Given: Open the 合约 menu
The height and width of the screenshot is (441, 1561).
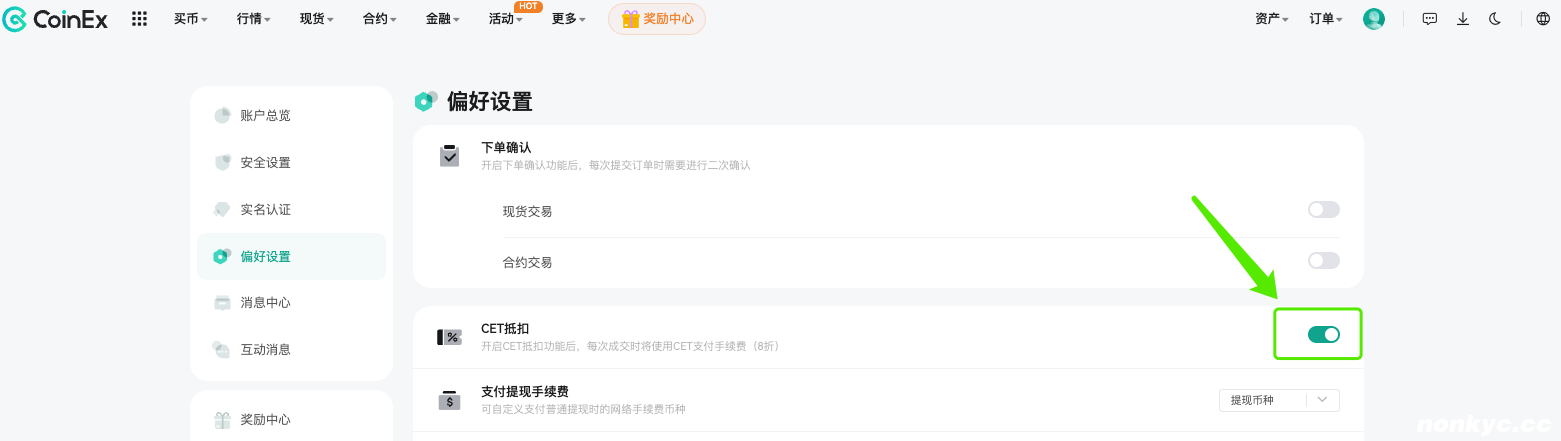Looking at the screenshot, I should coord(380,19).
